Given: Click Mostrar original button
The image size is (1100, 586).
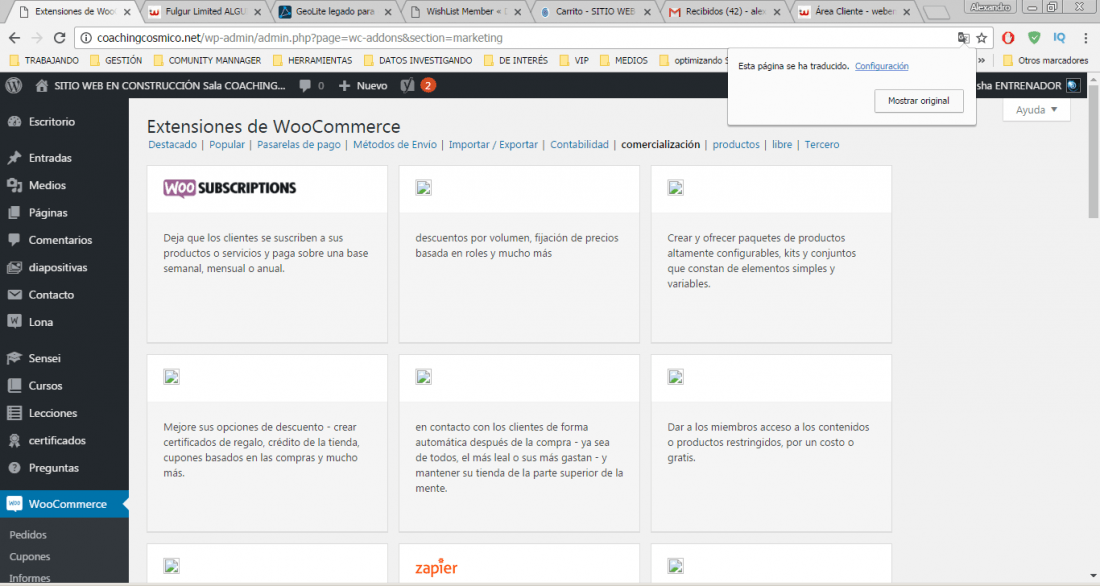Looking at the screenshot, I should click(918, 101).
